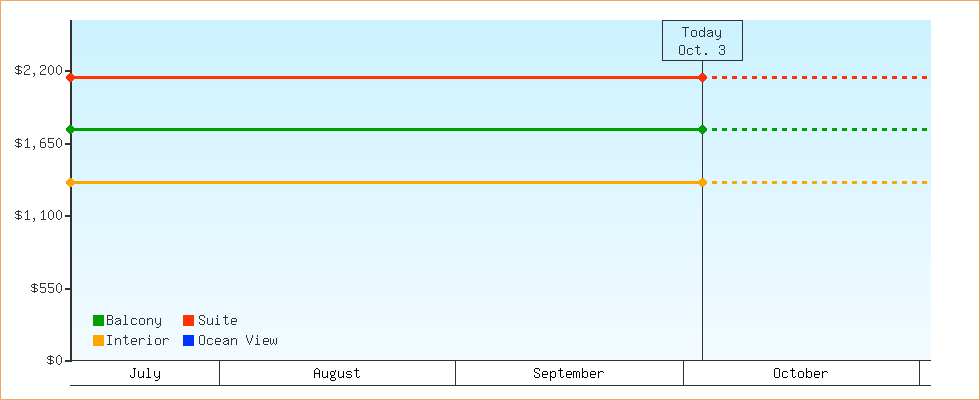Click the August month label
This screenshot has height=400, width=980.
(x=337, y=374)
